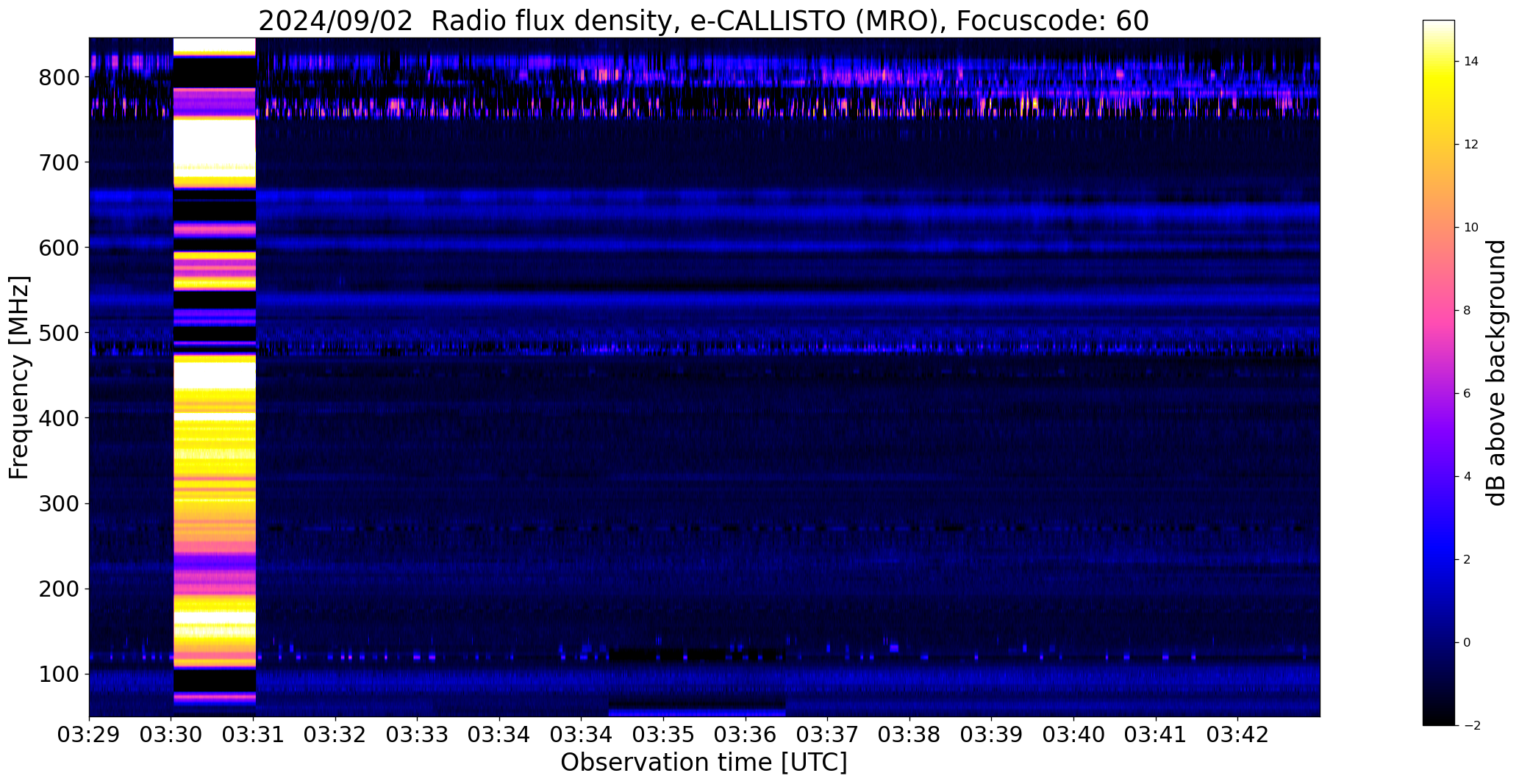Screen dimensions: 1519x784
Task: Click the 03:33 time tick label
Action: (x=418, y=736)
